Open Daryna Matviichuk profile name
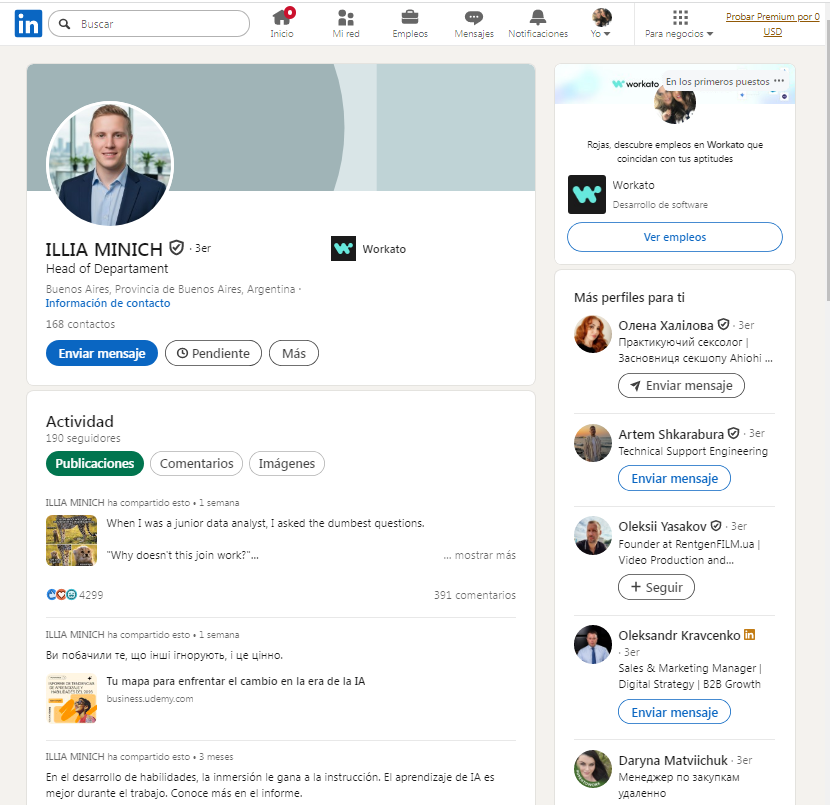This screenshot has height=805, width=830. click(x=673, y=761)
